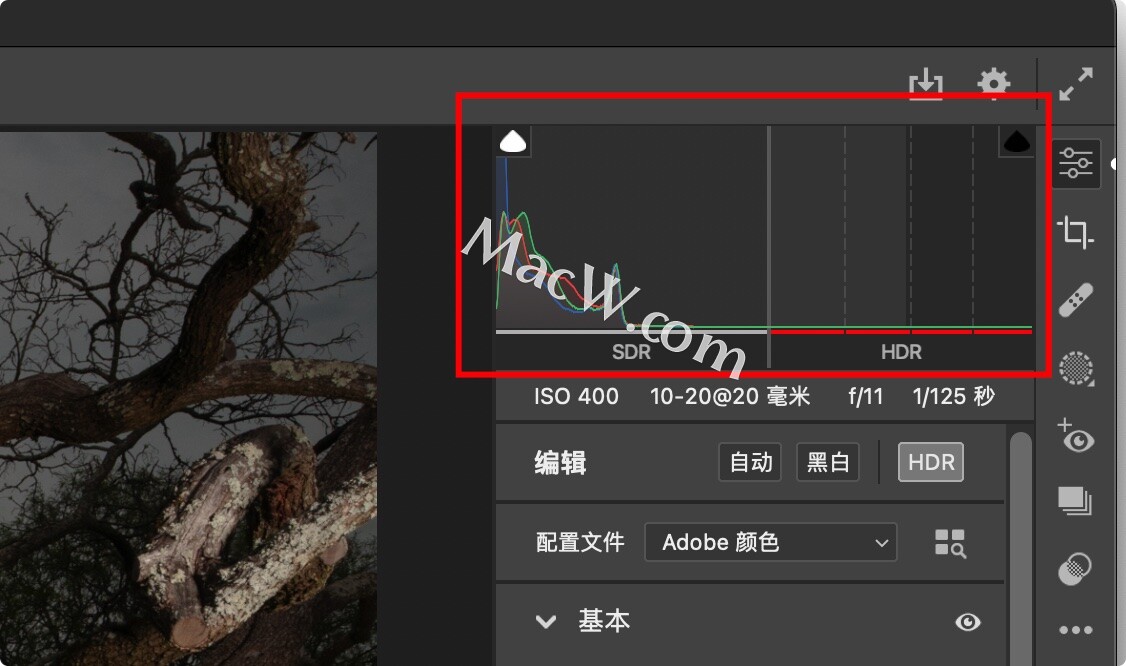Open the Presets overlapping circles icon
Screen dimensions: 1126x666
1075,569
